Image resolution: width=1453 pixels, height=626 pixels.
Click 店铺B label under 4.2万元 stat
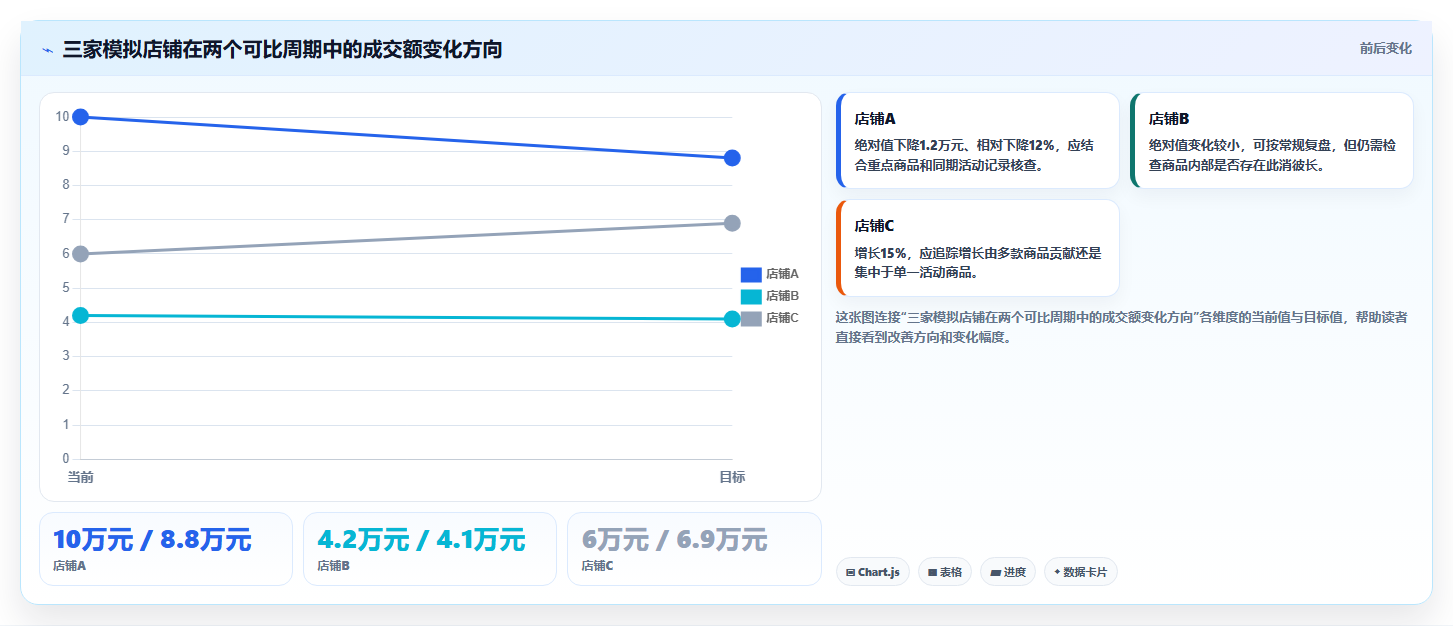pyautogui.click(x=333, y=566)
